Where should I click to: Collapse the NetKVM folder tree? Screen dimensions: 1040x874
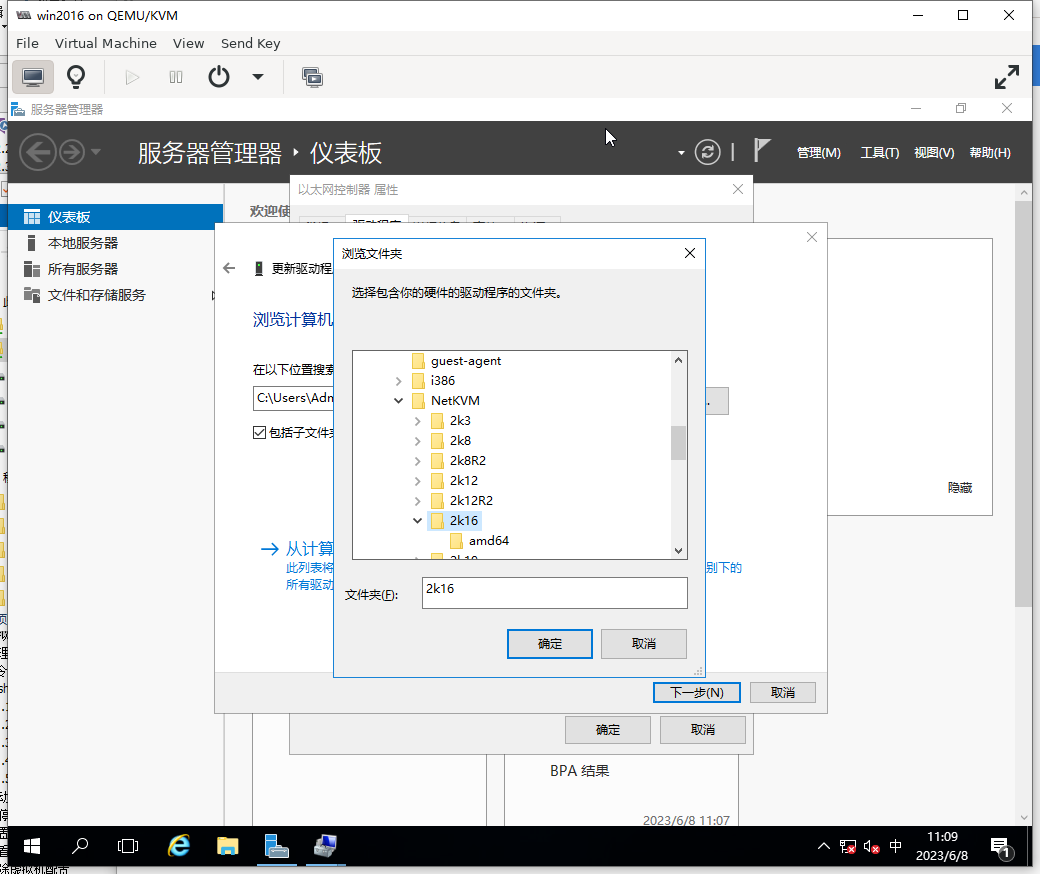pyautogui.click(x=399, y=401)
